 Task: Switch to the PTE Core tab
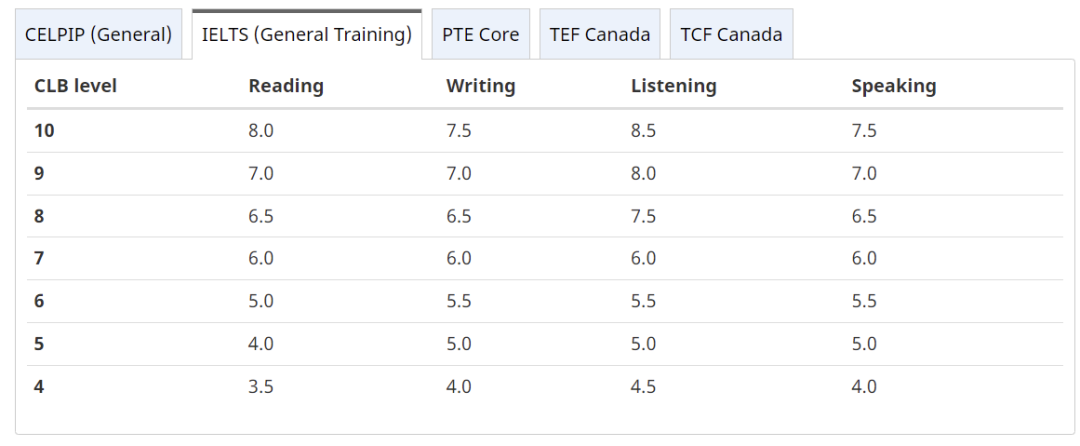coord(481,34)
